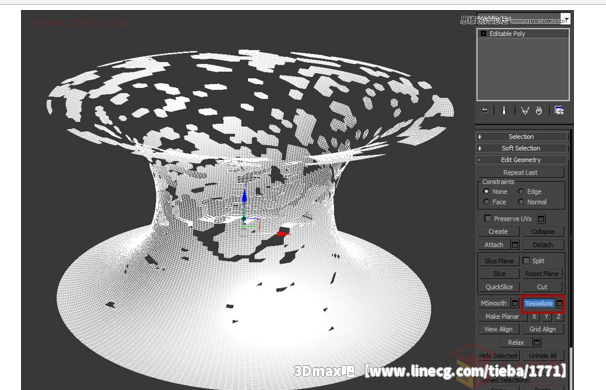The image size is (606, 390).
Task: Click the Tessellate button
Action: 539,303
